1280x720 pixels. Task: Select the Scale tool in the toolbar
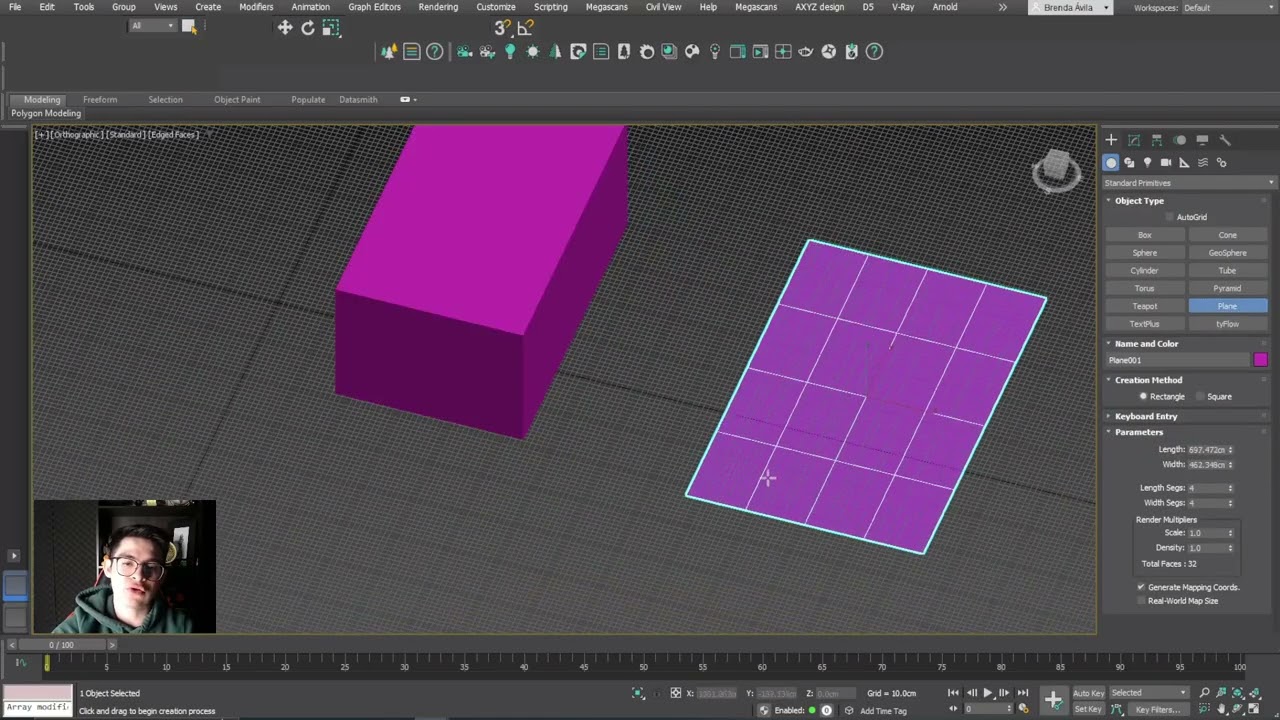tap(331, 28)
